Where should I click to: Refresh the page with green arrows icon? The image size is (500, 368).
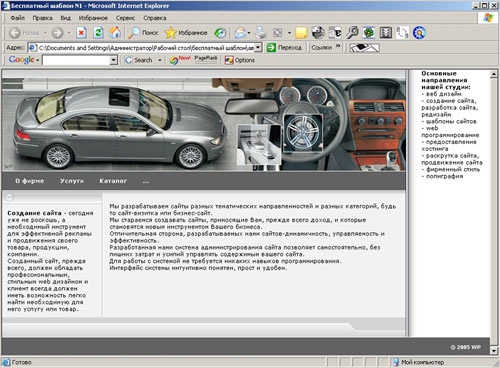point(98,33)
